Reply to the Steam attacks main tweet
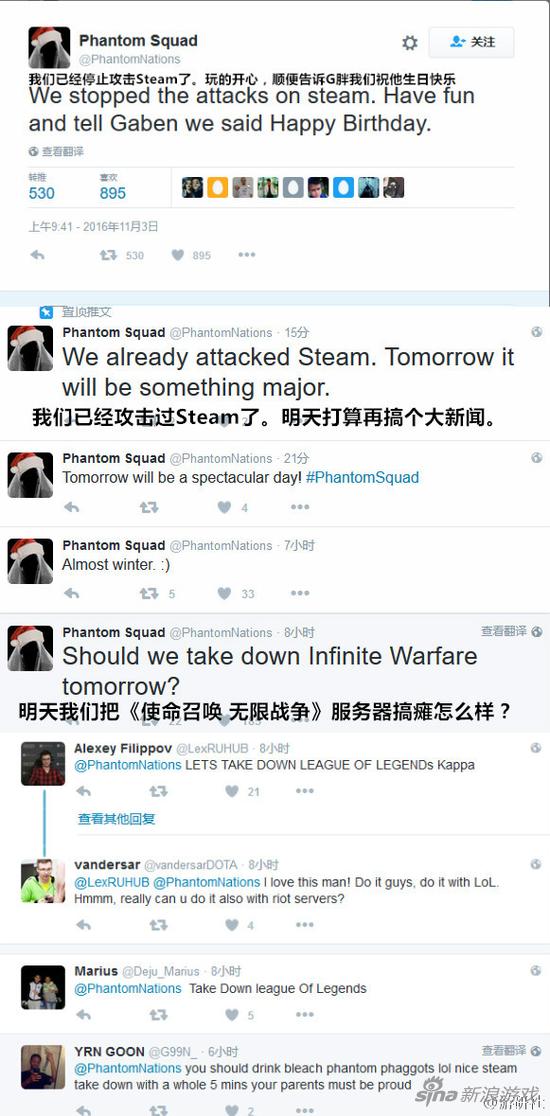The height and width of the screenshot is (1116, 550). 38,255
